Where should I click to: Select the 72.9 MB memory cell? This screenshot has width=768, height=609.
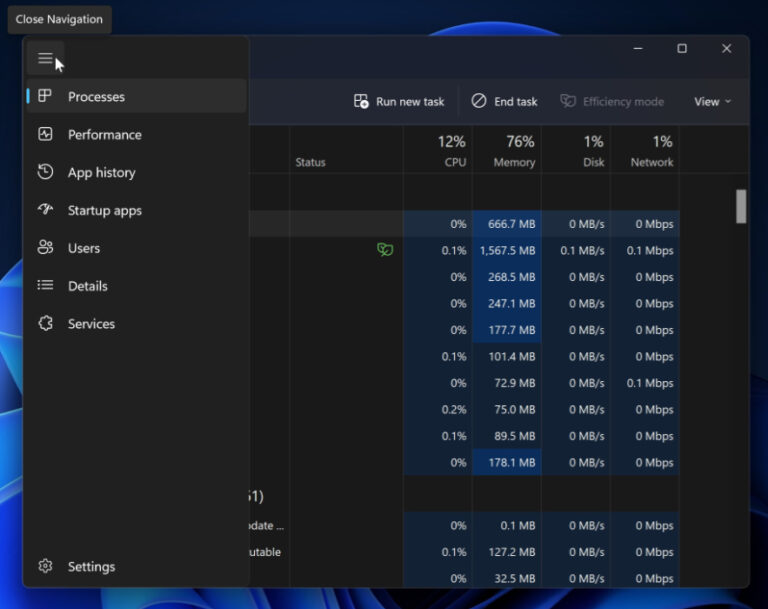coord(507,383)
